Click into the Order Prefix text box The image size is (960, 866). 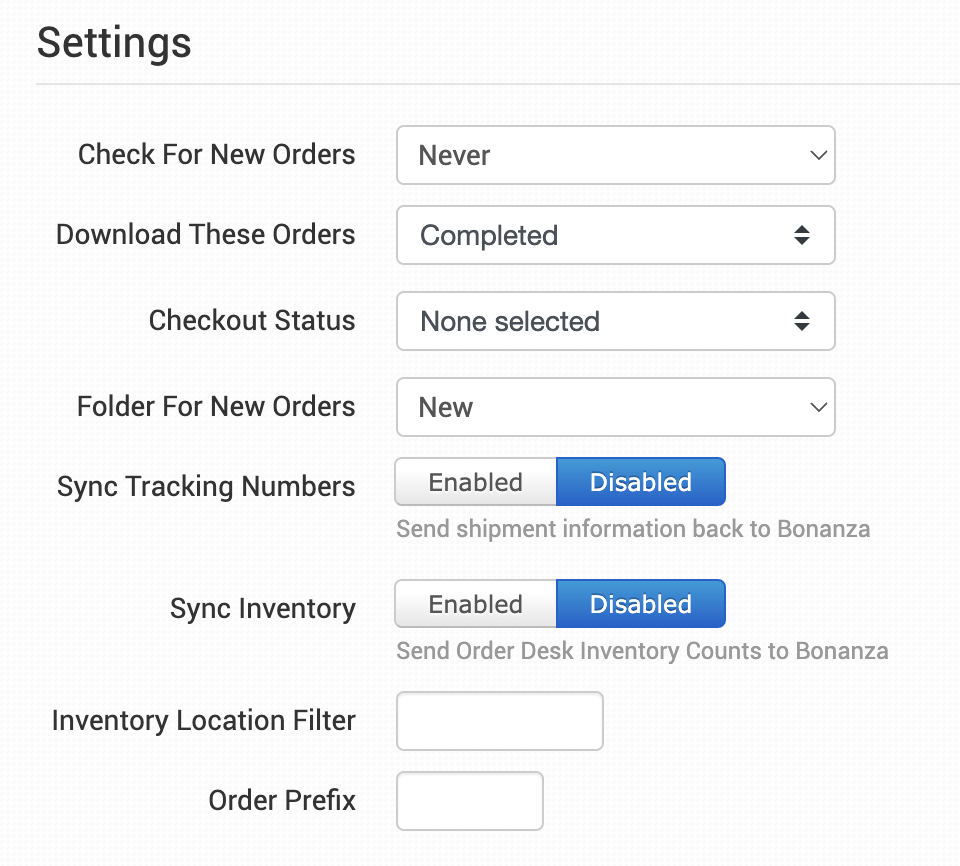[x=470, y=800]
